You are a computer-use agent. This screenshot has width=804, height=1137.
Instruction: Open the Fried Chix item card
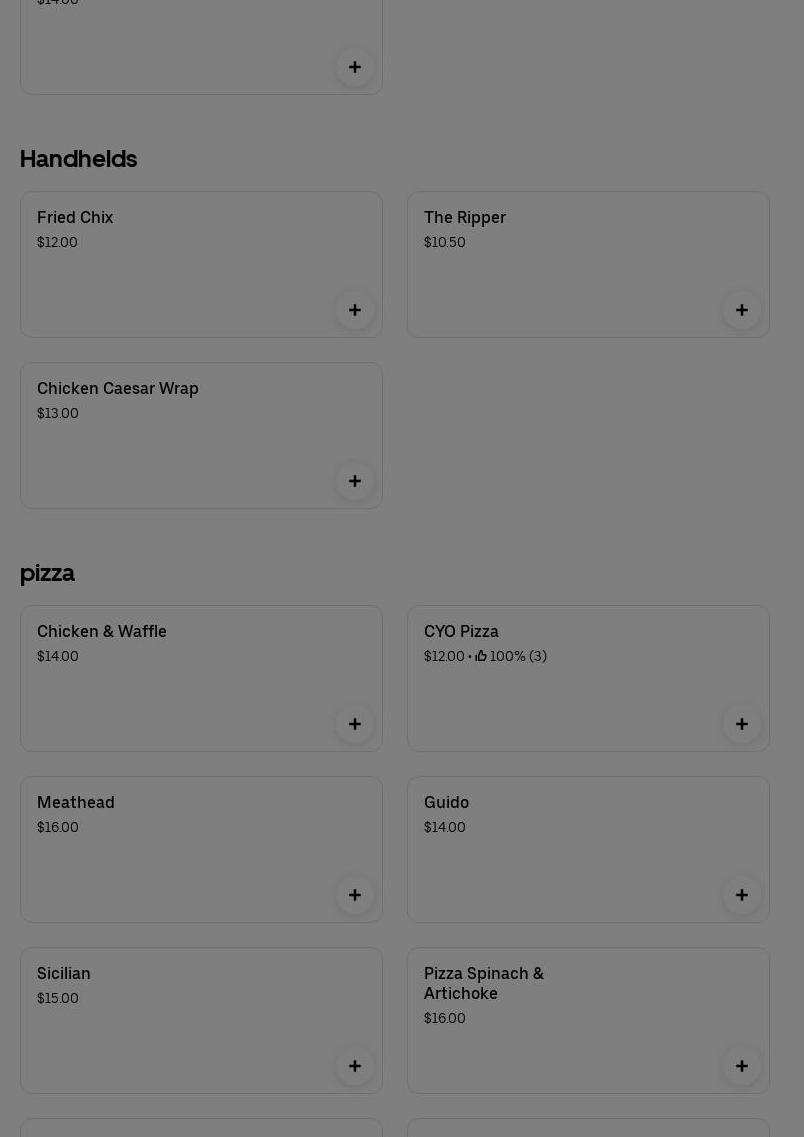202,265
